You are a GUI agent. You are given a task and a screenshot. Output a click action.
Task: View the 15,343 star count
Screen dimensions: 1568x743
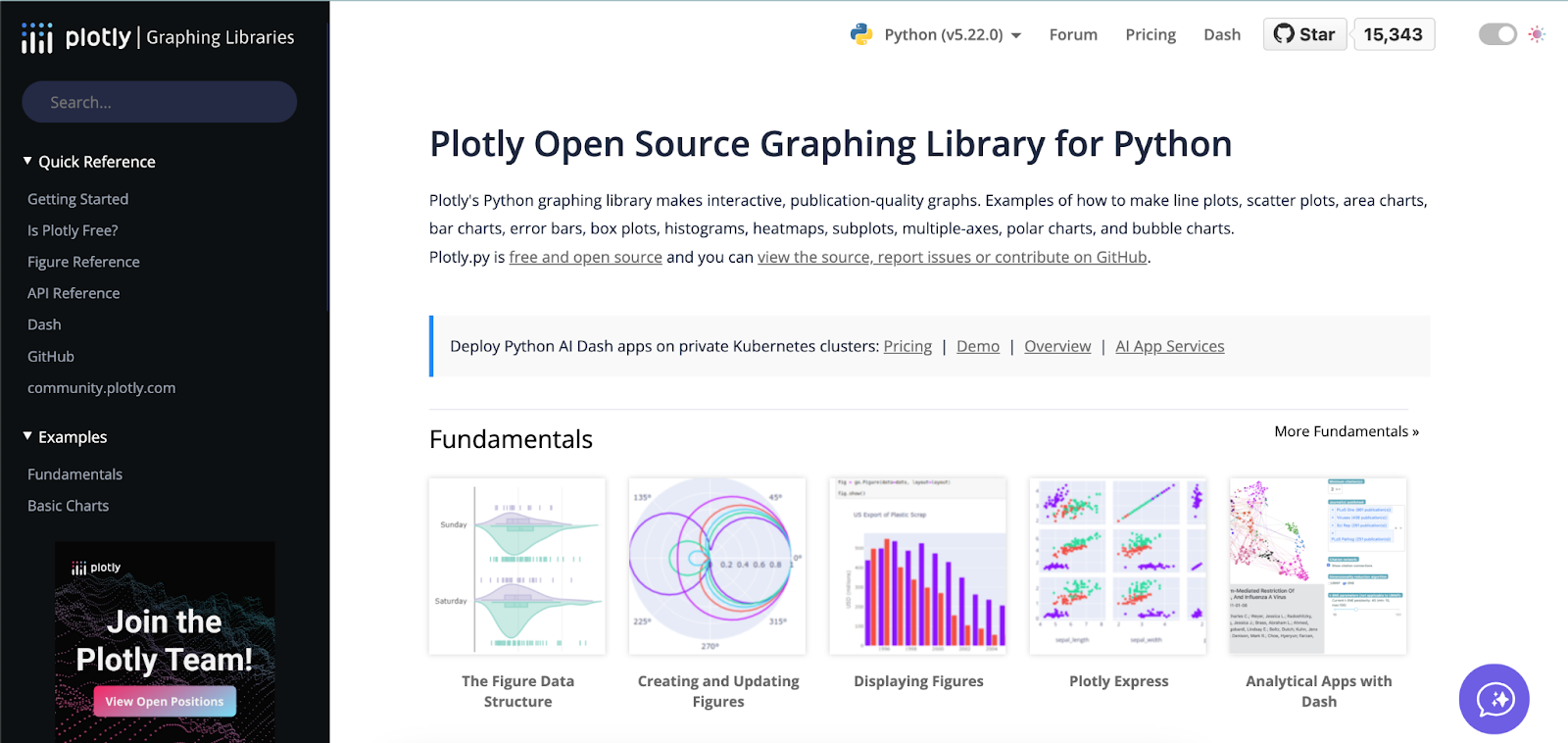(1394, 34)
